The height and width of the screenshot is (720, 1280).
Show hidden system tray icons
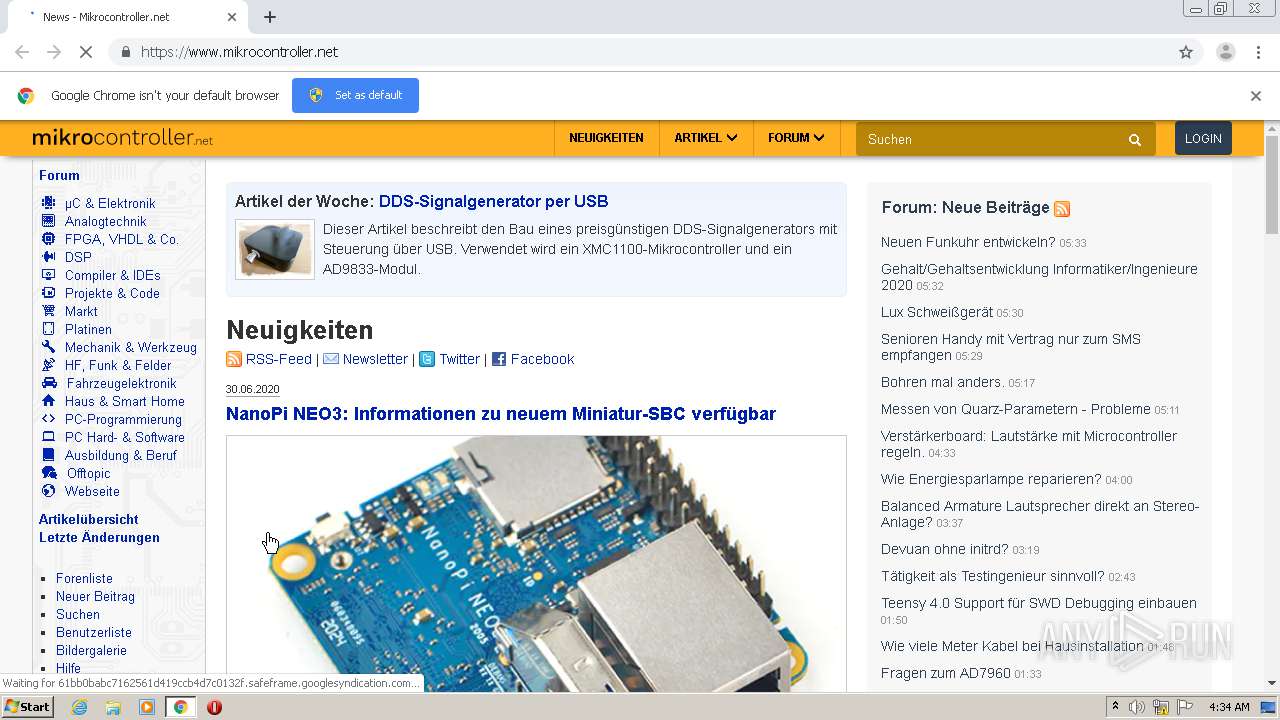click(x=1115, y=707)
